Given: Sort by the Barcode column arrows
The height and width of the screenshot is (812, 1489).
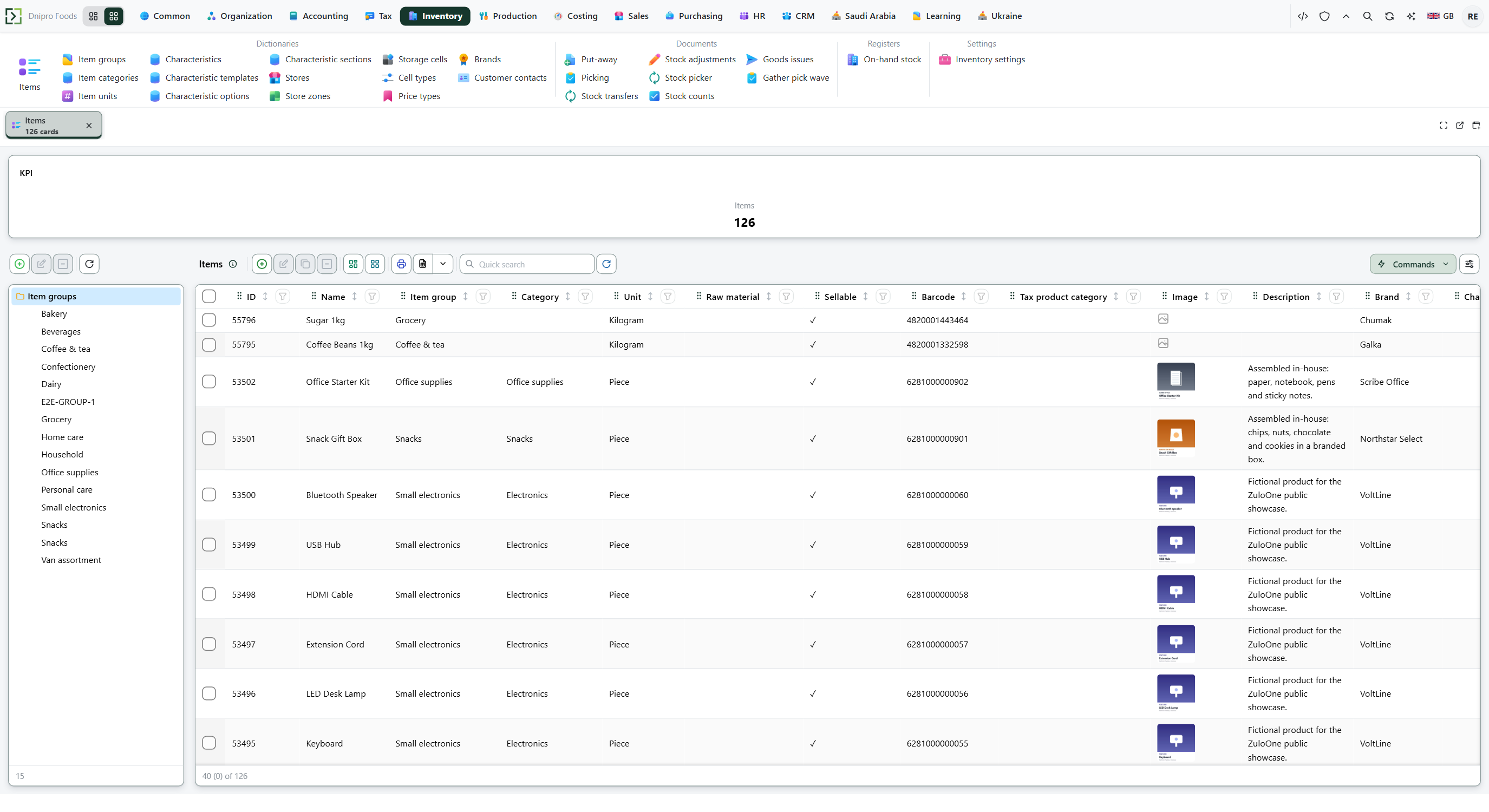Looking at the screenshot, I should 964,297.
